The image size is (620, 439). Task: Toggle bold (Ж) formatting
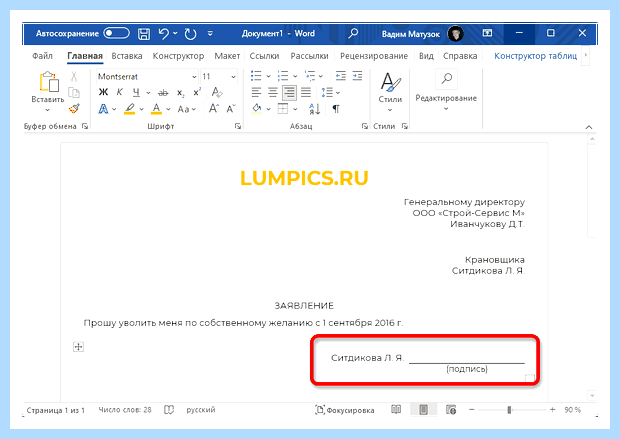point(103,93)
